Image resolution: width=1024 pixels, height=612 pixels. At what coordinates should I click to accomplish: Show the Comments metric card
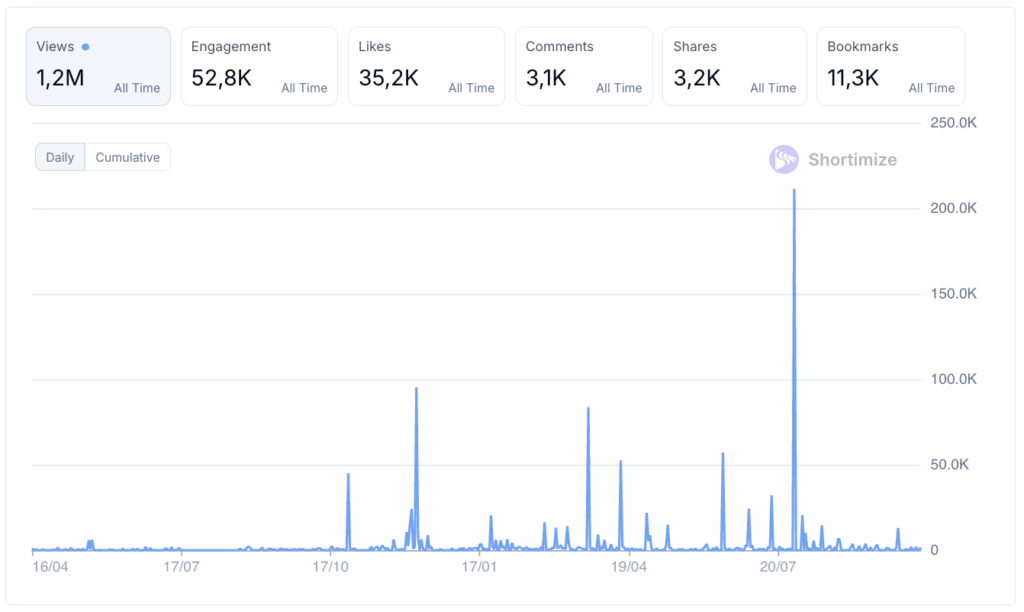(x=583, y=66)
